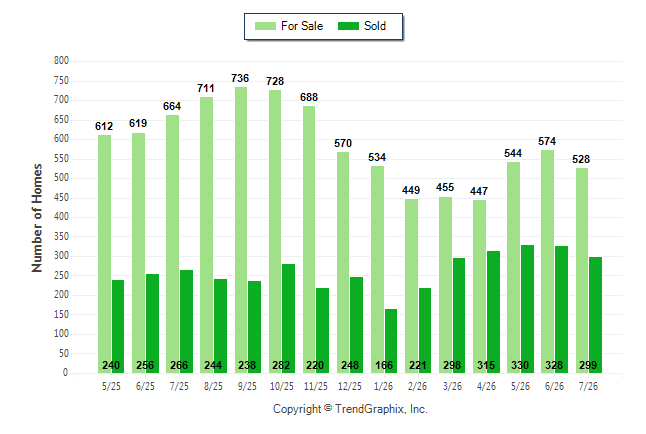Click the Number of Homes axis title
Screen dimensions: 646x434
click(x=37, y=218)
